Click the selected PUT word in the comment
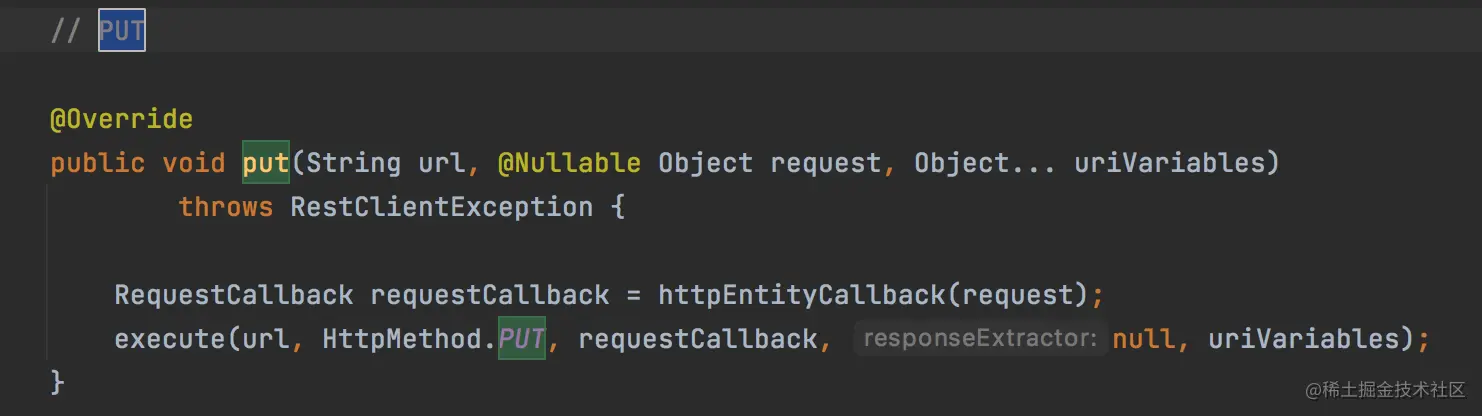The image size is (1482, 416). [122, 32]
